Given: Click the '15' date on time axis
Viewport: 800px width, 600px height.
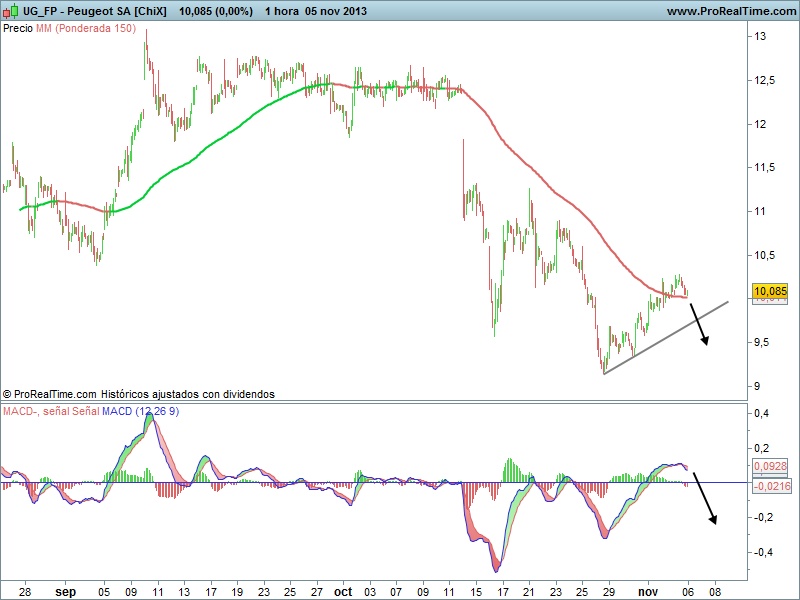Looking at the screenshot, I should coord(476,592).
